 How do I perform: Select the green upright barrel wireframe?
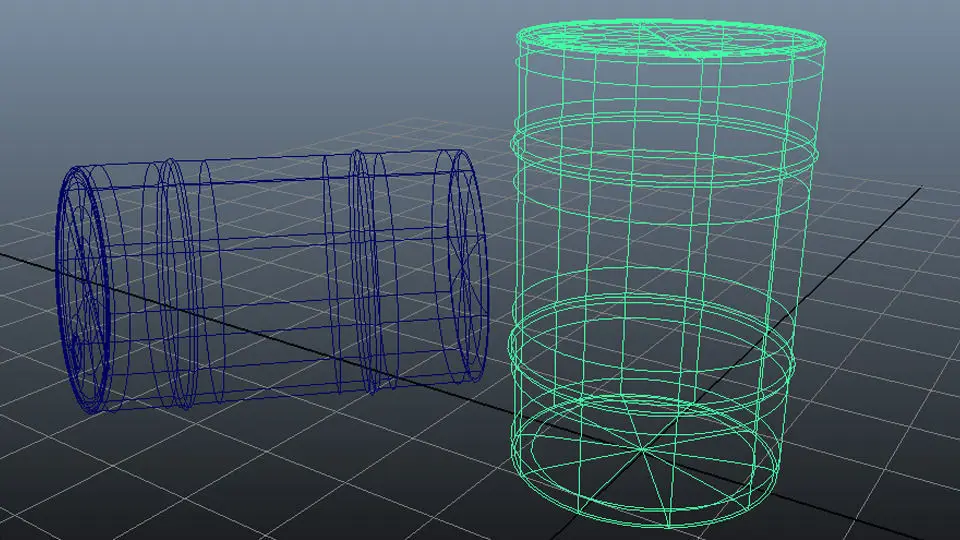coord(666,274)
